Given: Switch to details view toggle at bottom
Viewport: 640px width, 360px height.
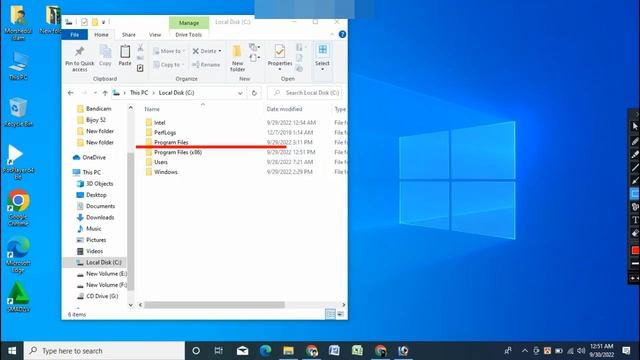Looking at the screenshot, I should tap(330, 314).
